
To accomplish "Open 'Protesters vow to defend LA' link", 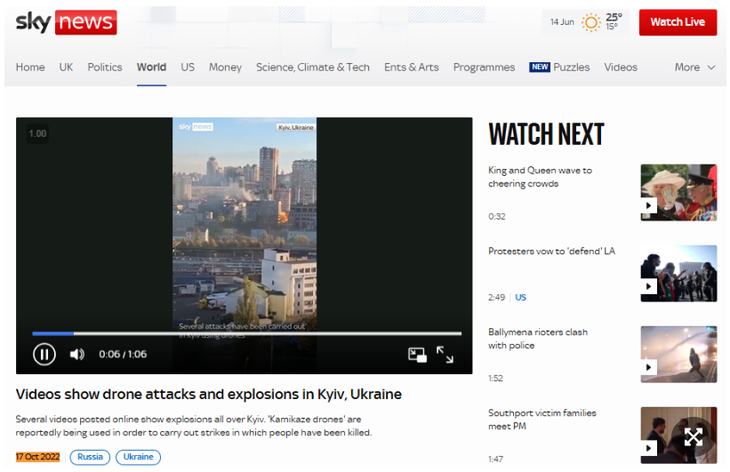I will (551, 251).
